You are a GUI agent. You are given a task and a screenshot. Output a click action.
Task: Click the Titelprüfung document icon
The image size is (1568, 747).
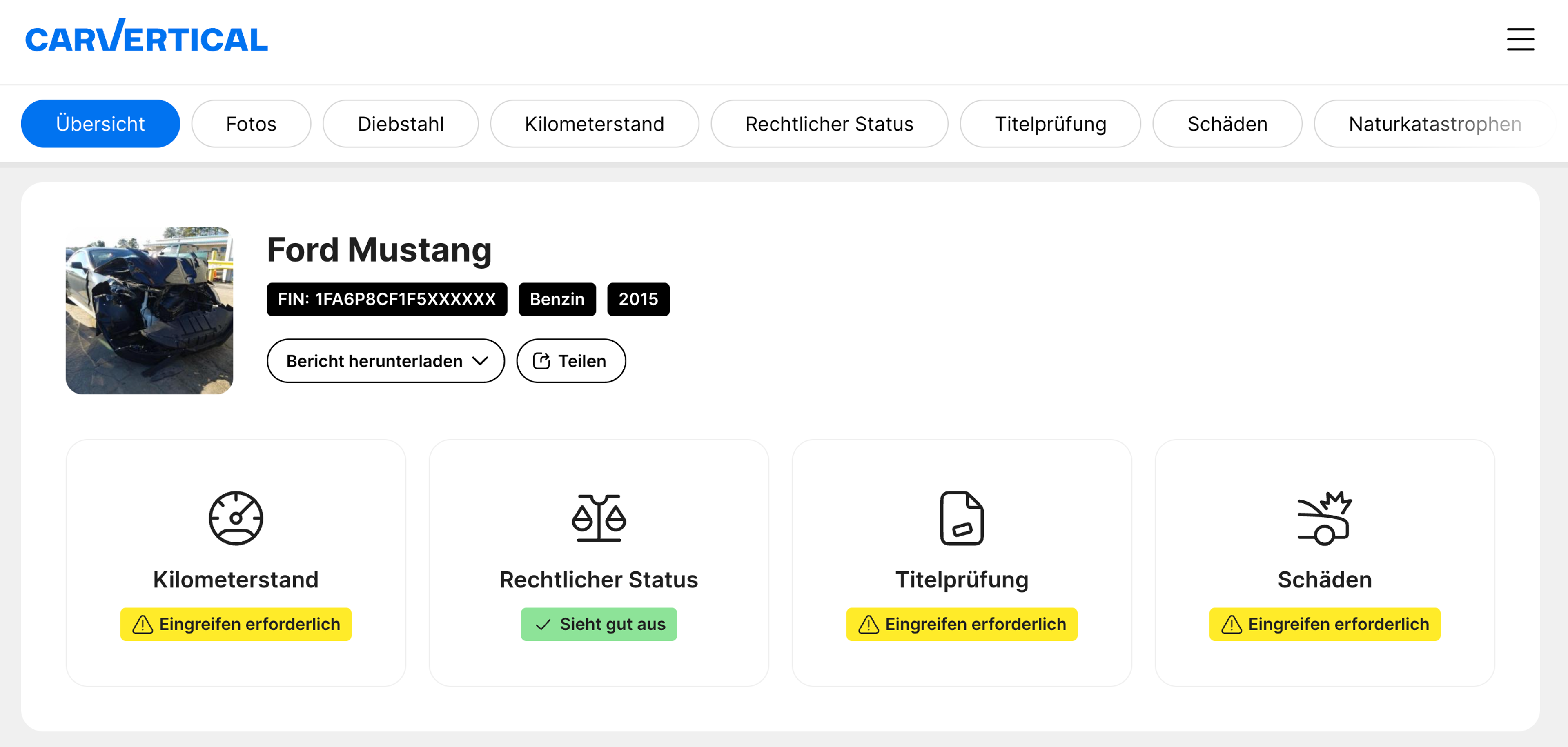(x=962, y=518)
